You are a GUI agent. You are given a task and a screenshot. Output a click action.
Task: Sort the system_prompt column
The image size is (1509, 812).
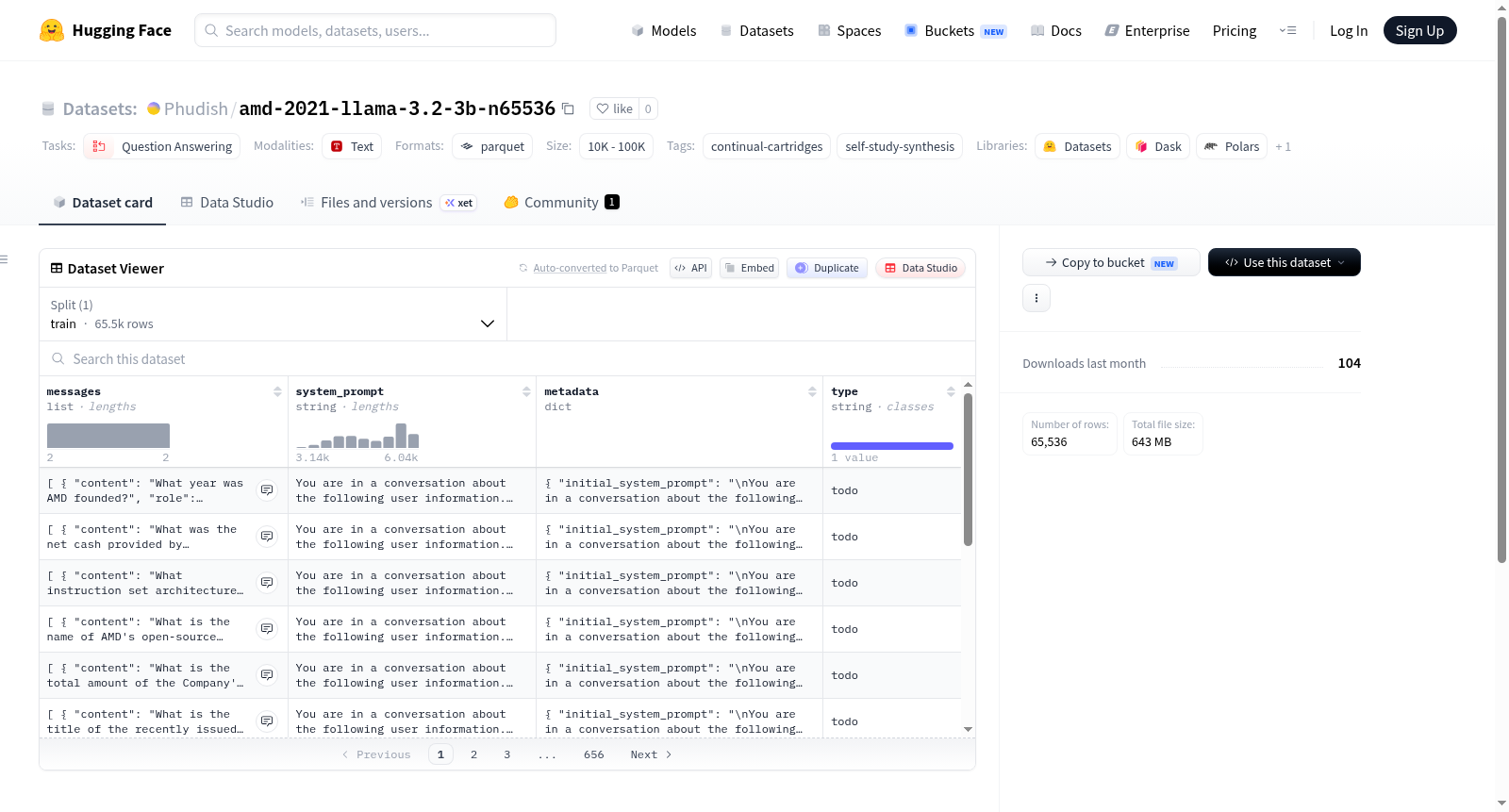[x=526, y=391]
